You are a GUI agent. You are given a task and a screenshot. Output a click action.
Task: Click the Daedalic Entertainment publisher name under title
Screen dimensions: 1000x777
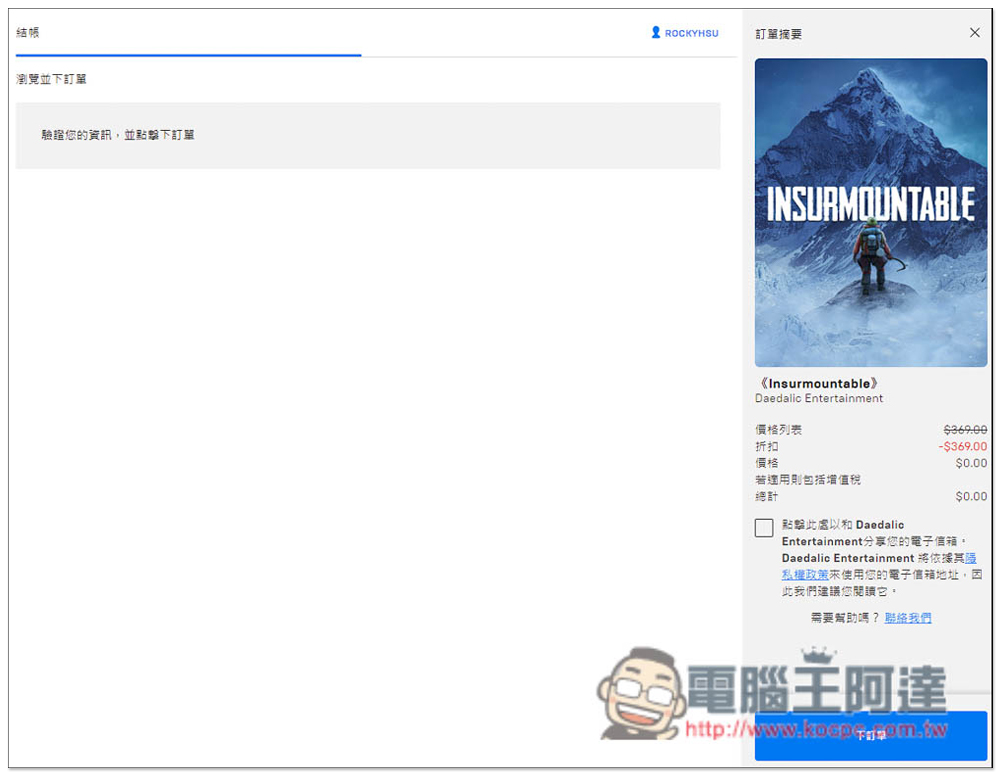[819, 398]
